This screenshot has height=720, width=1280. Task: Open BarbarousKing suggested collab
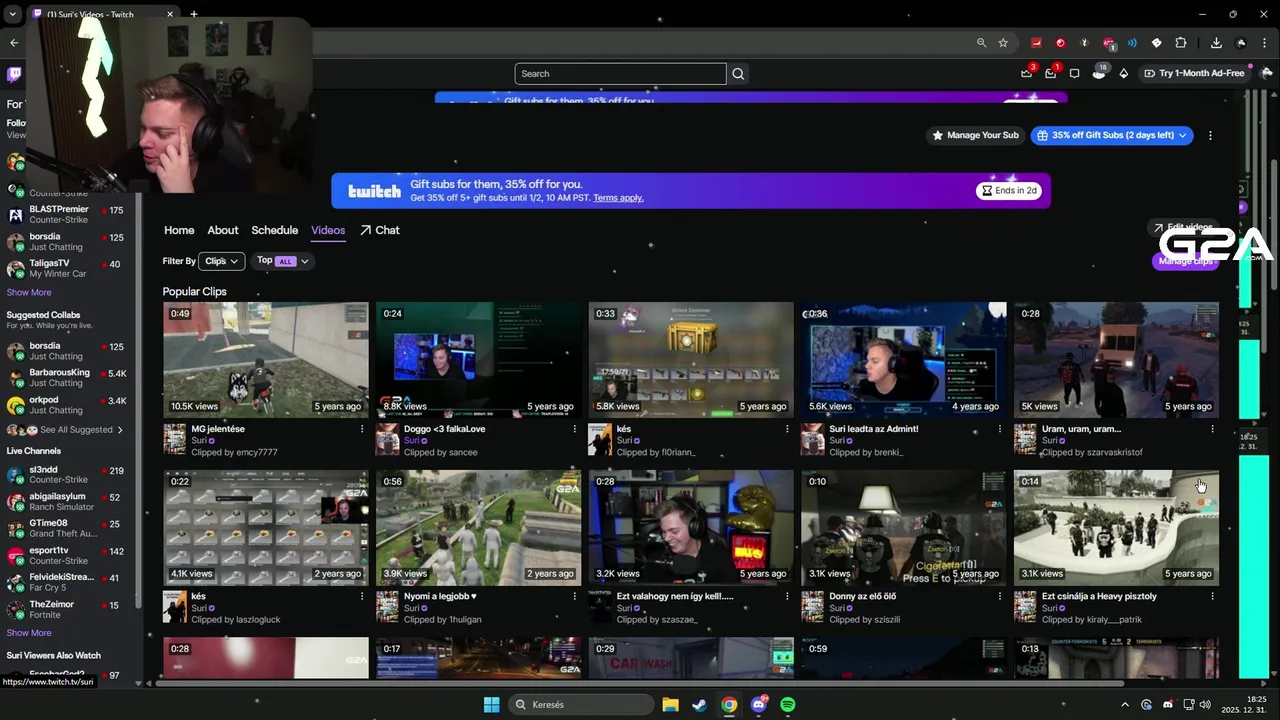pyautogui.click(x=66, y=377)
